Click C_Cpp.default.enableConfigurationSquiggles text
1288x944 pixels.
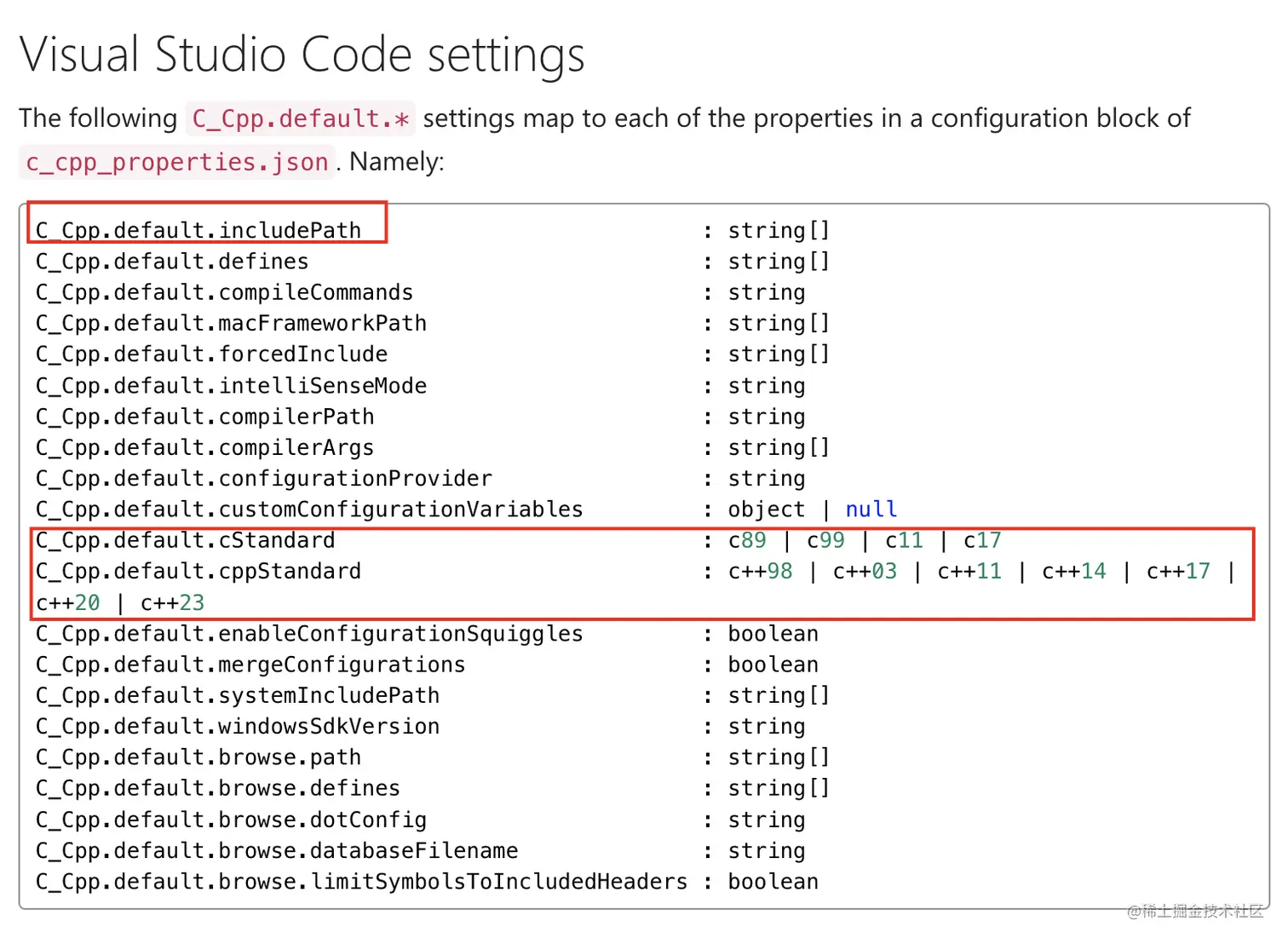(x=309, y=634)
